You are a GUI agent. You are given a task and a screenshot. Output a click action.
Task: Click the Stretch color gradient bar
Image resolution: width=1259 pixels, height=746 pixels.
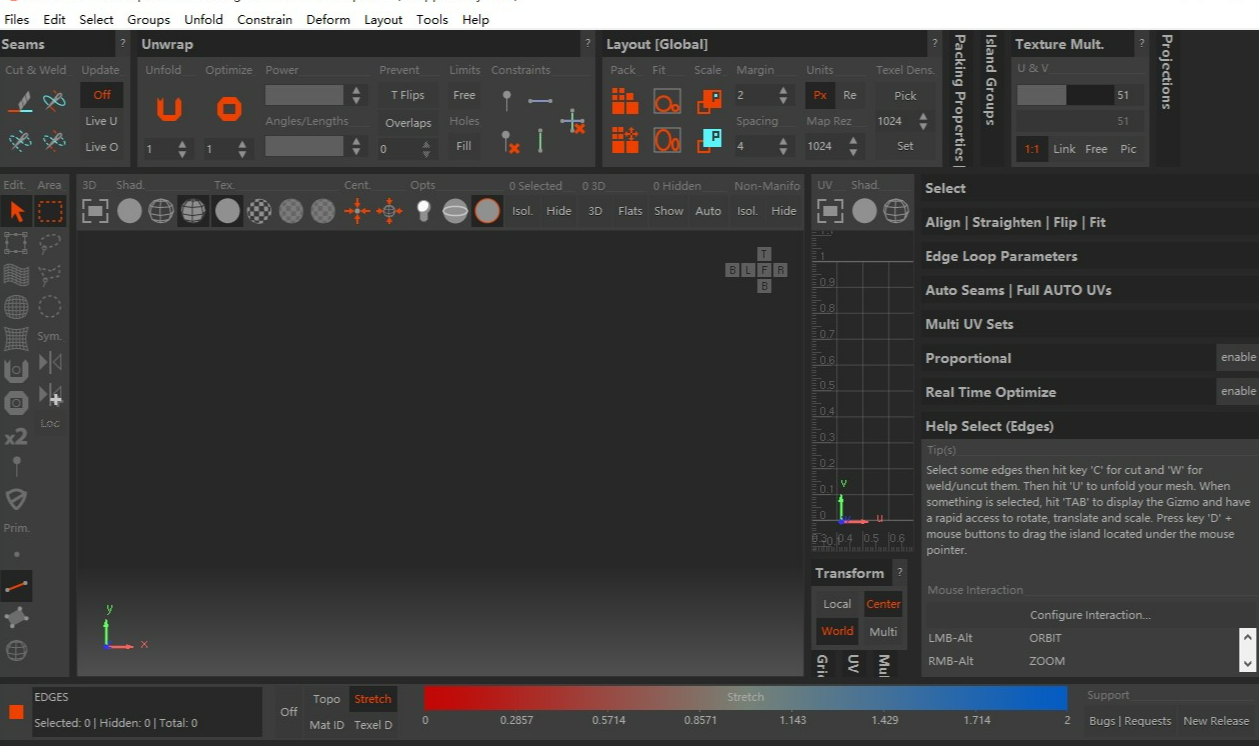746,697
